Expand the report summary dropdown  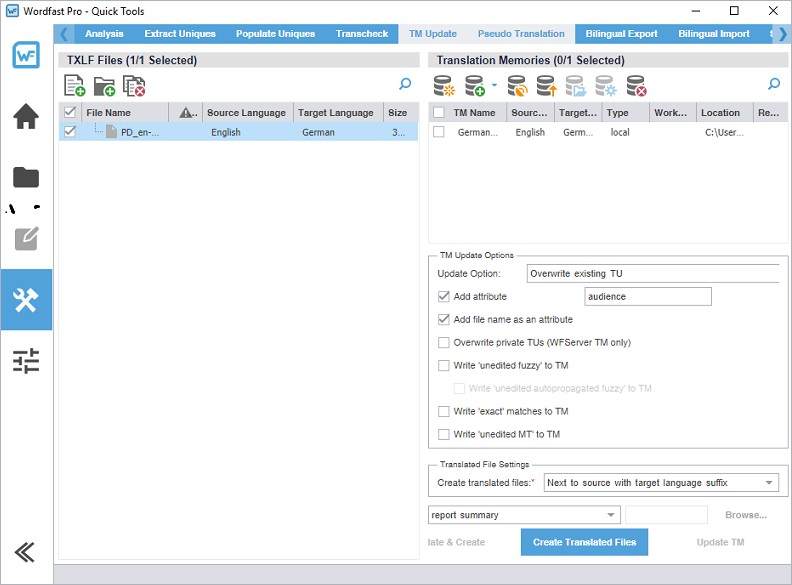(x=610, y=515)
